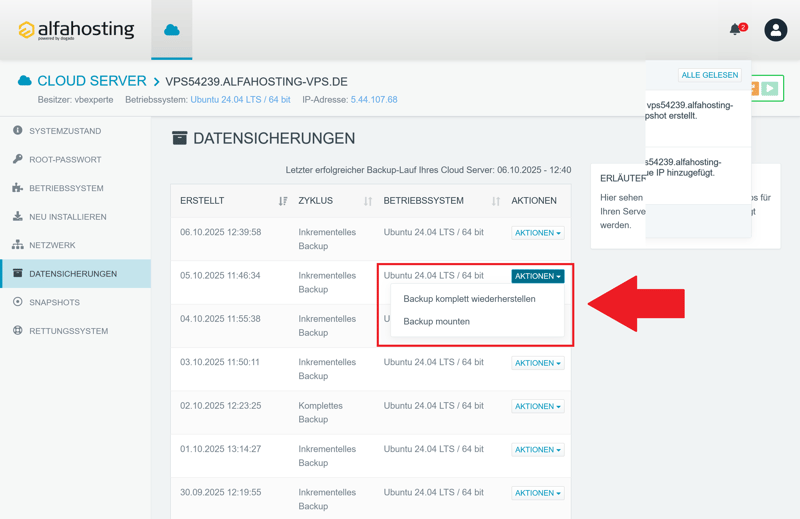Click the alfahosting logo
The width and height of the screenshot is (800, 519).
[76, 30]
